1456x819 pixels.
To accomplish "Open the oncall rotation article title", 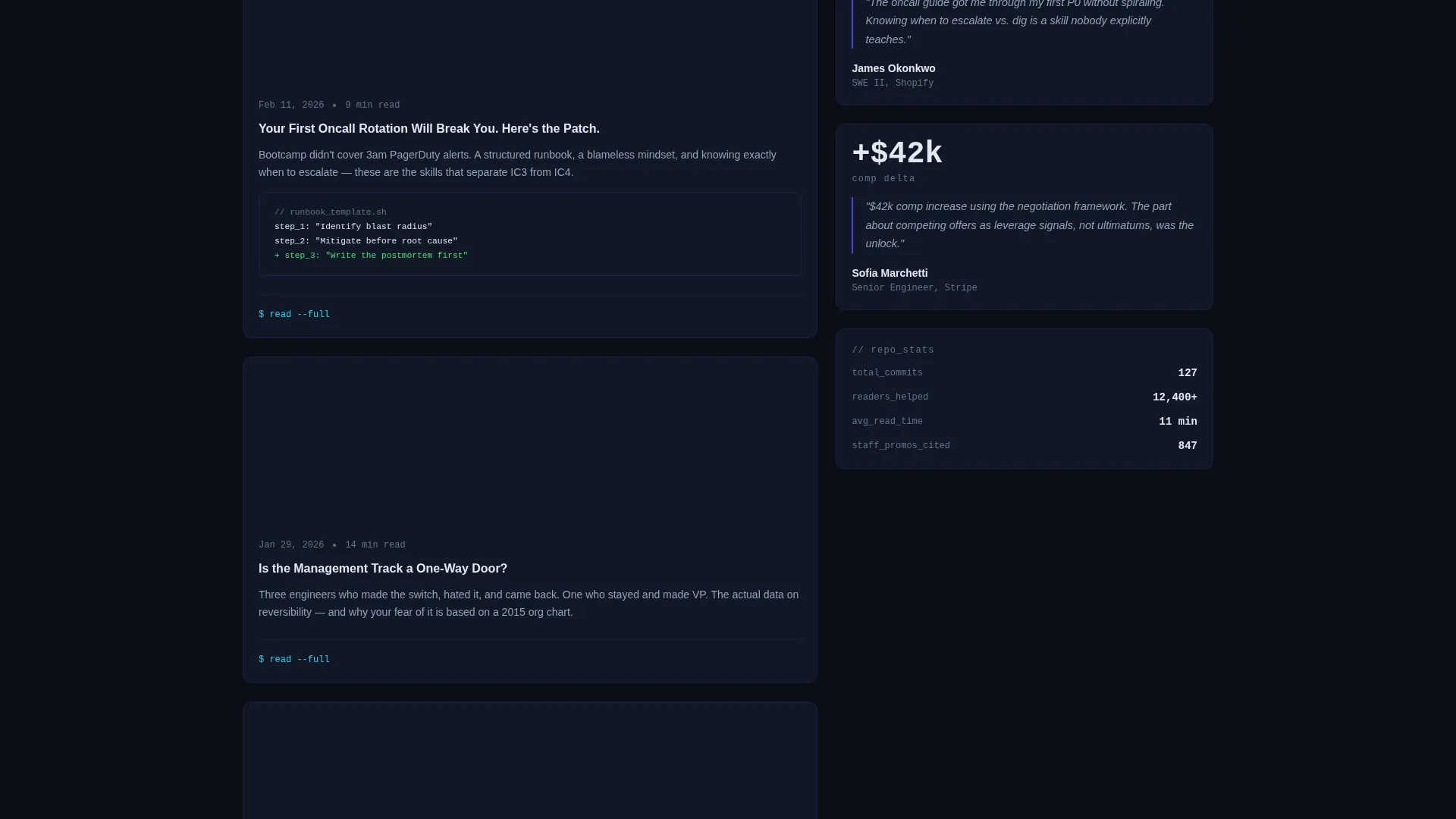I will click(x=428, y=129).
